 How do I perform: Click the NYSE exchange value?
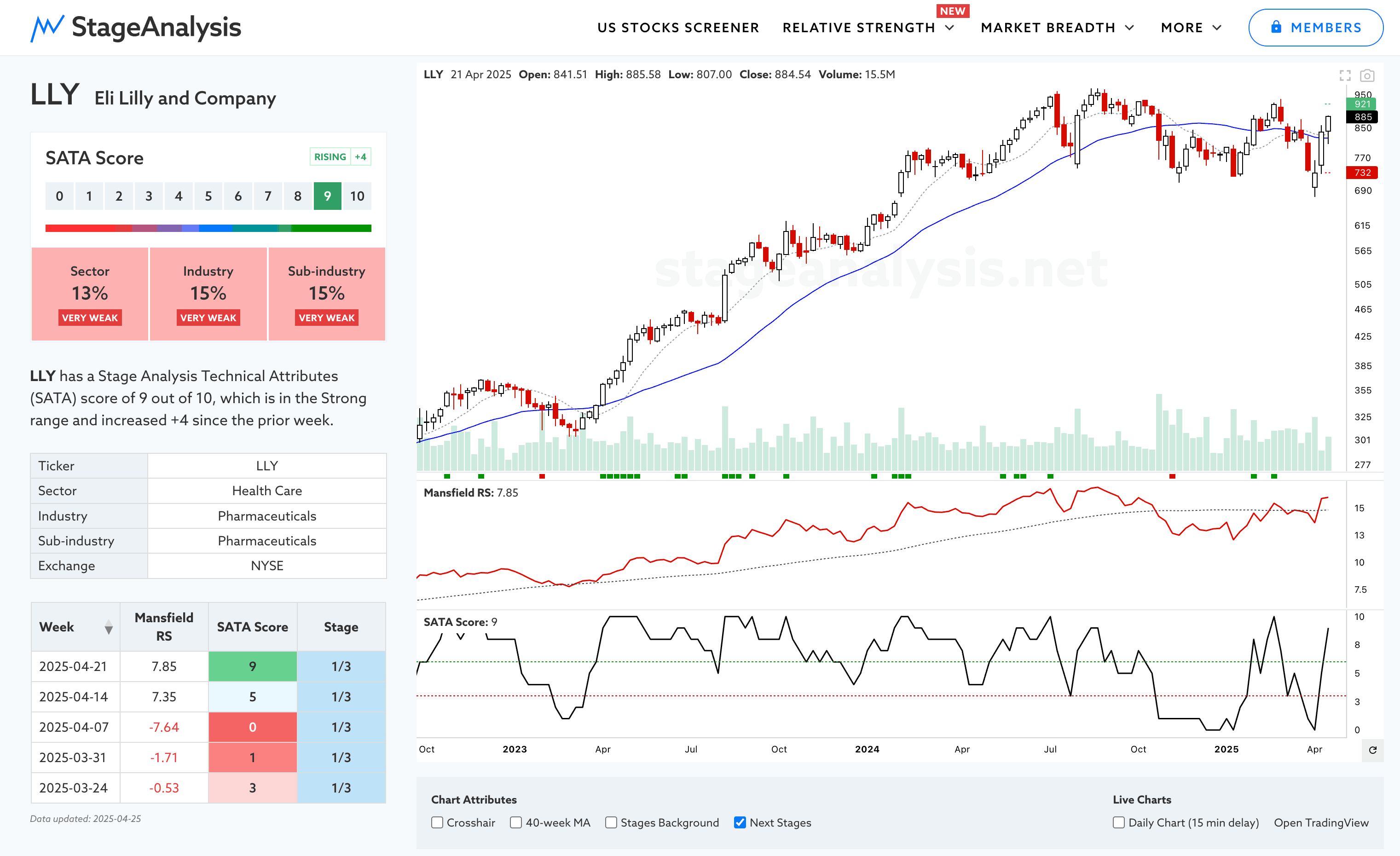click(x=266, y=566)
